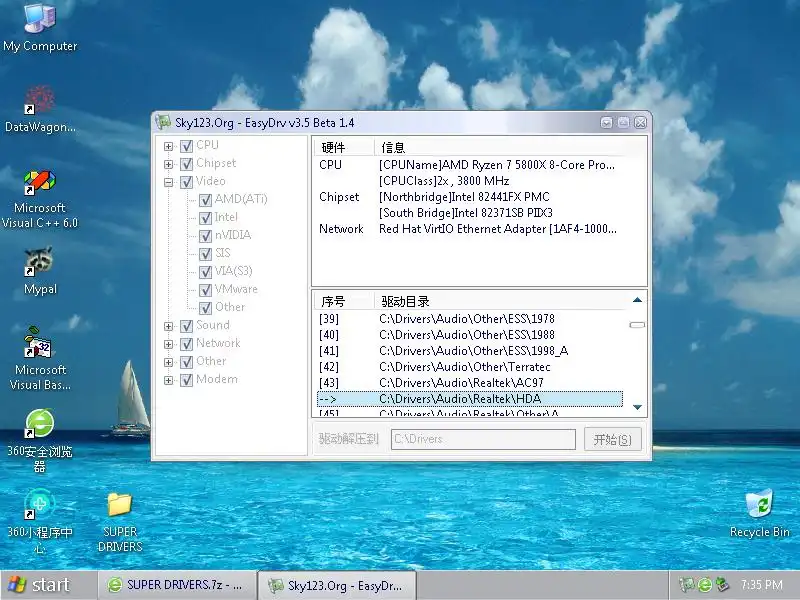Click the EasyDrv title bar app icon
Screen dimensions: 800x600
[164, 122]
